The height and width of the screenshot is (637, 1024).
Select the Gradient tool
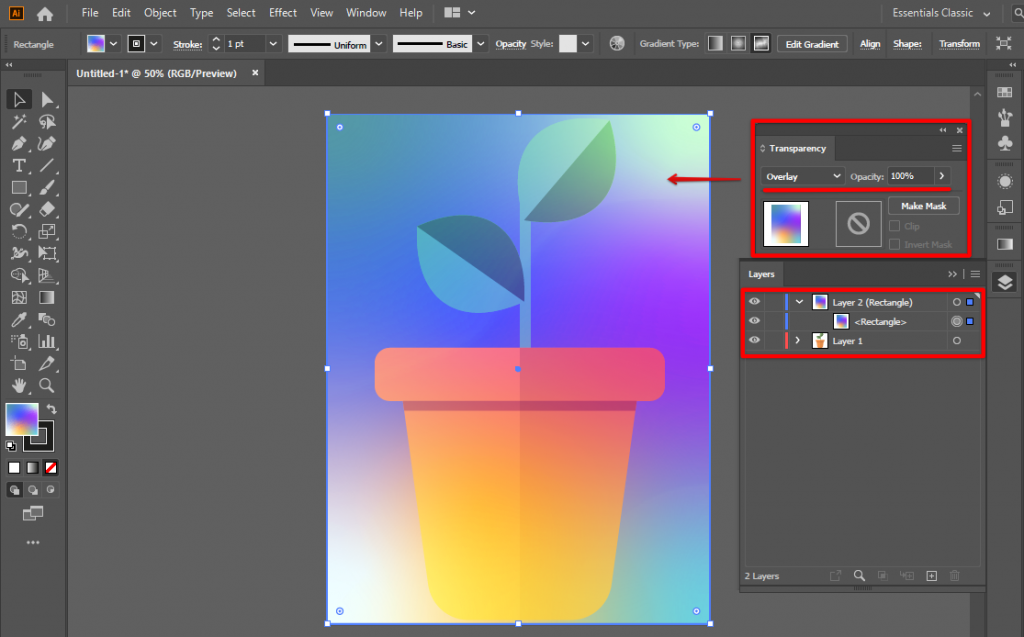click(47, 298)
